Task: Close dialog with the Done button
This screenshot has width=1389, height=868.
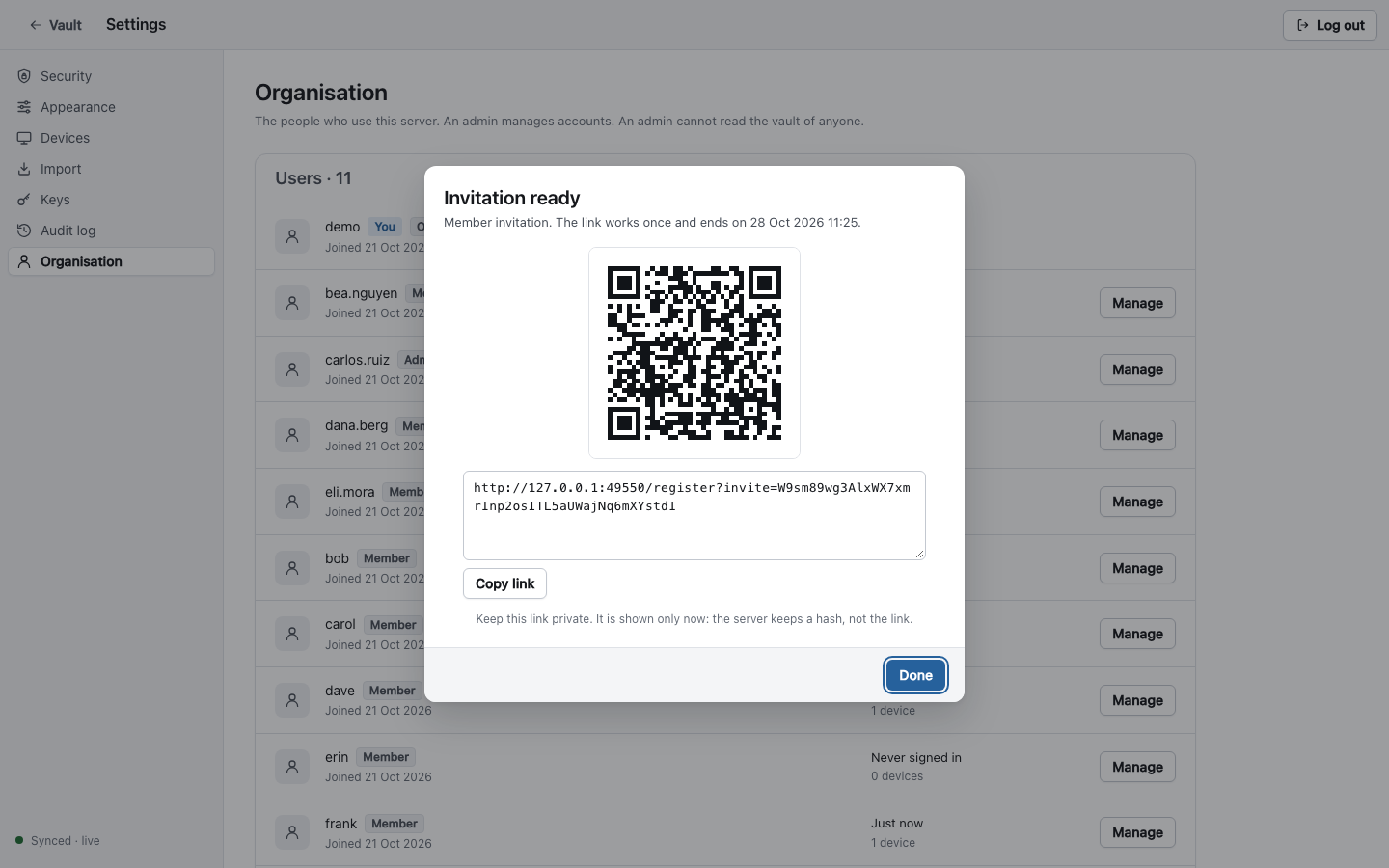Action: tap(915, 675)
